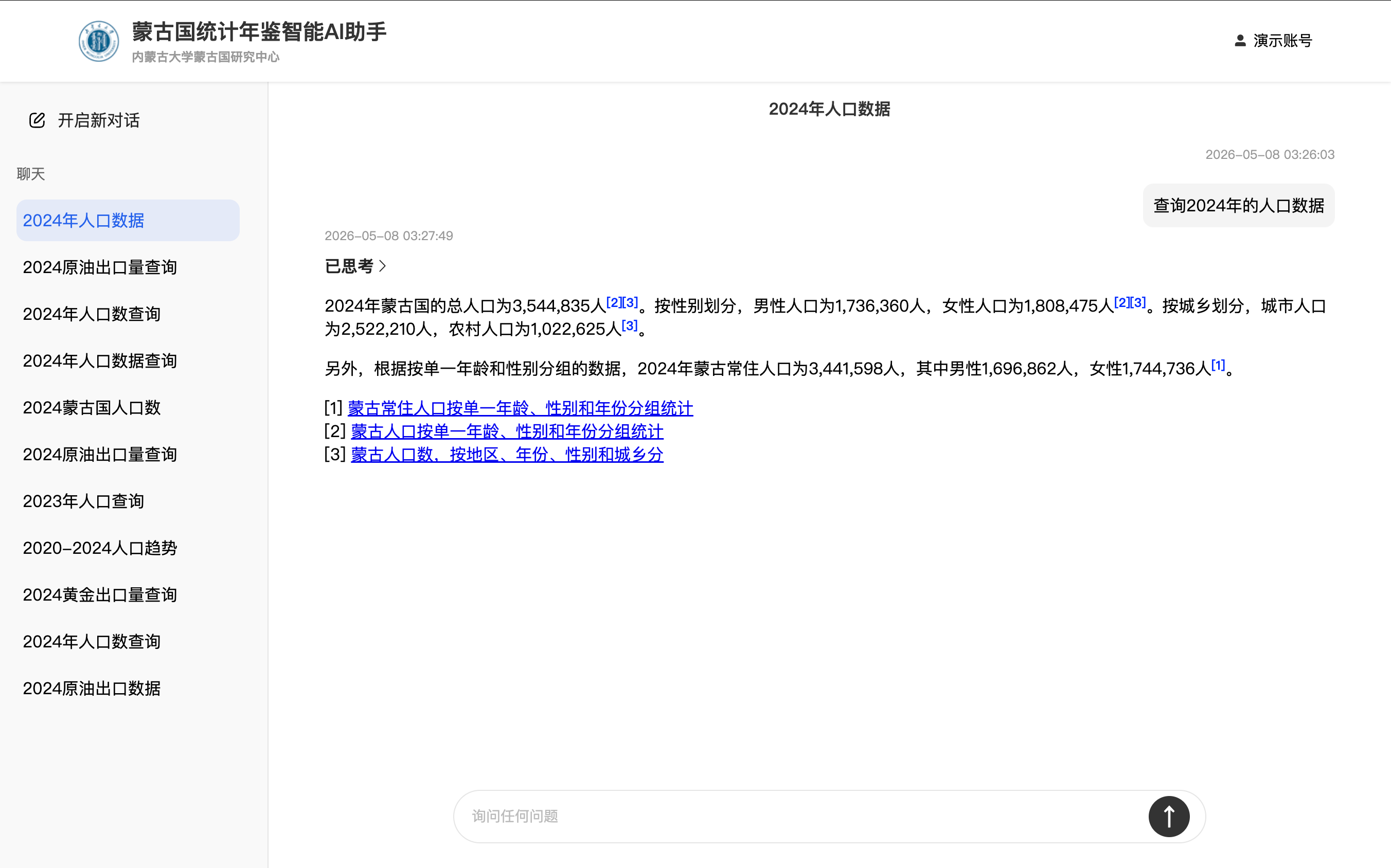
Task: Open reference link 蒙古常住人口按单一年龄、性别和年份分组统计
Action: tap(520, 408)
